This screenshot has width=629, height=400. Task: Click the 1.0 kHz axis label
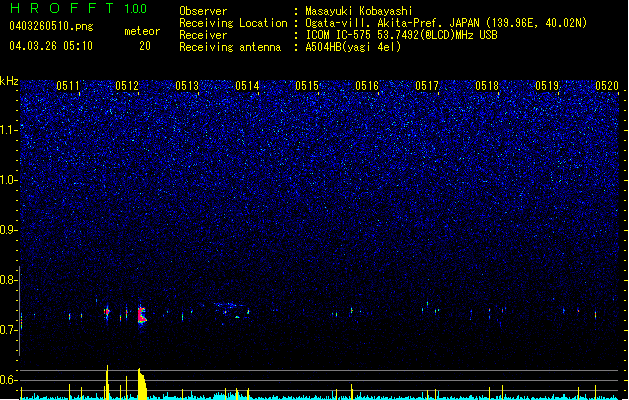point(8,180)
